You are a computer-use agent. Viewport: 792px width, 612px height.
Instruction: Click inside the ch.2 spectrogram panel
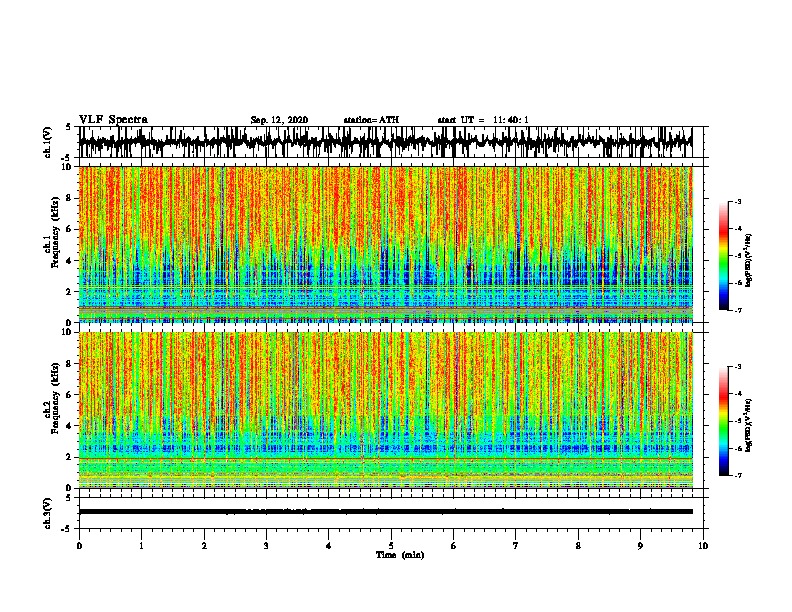pyautogui.click(x=385, y=410)
